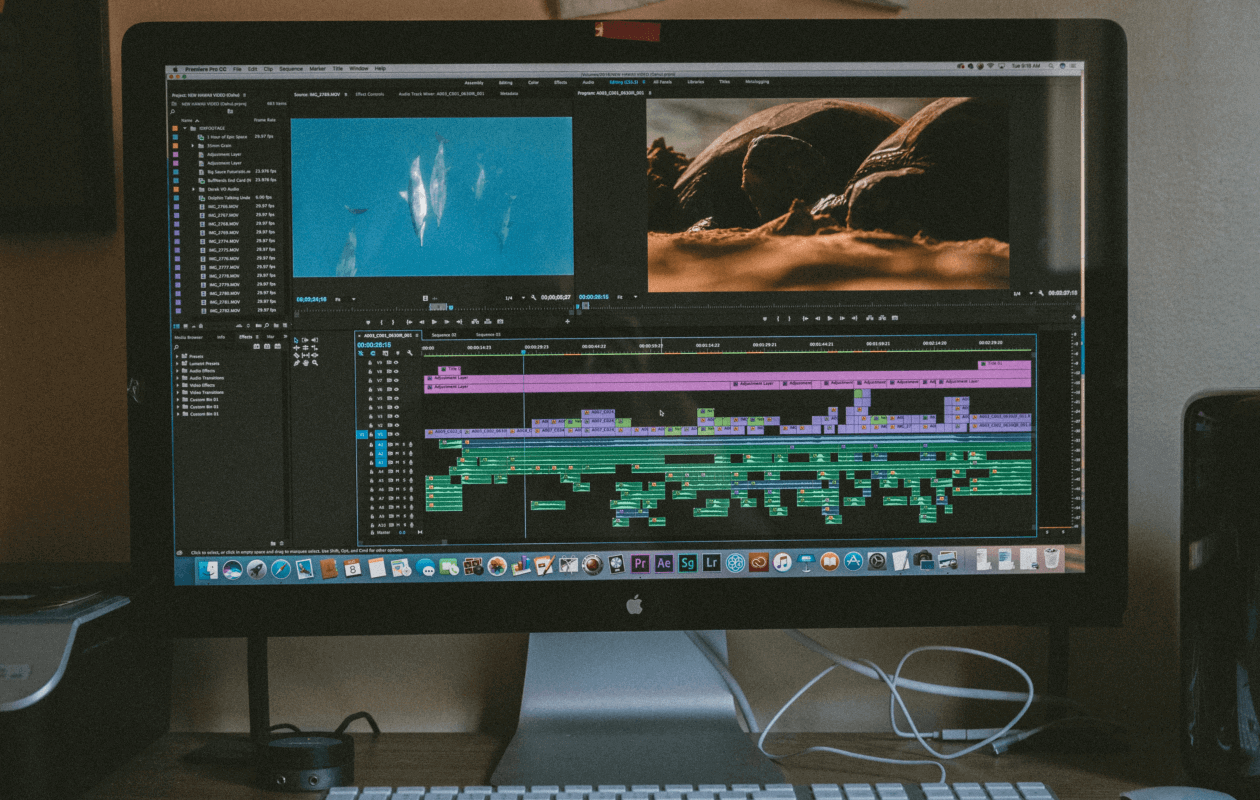The width and height of the screenshot is (1260, 800).
Task: Switch to the Sequence 02 tab
Action: pos(442,334)
